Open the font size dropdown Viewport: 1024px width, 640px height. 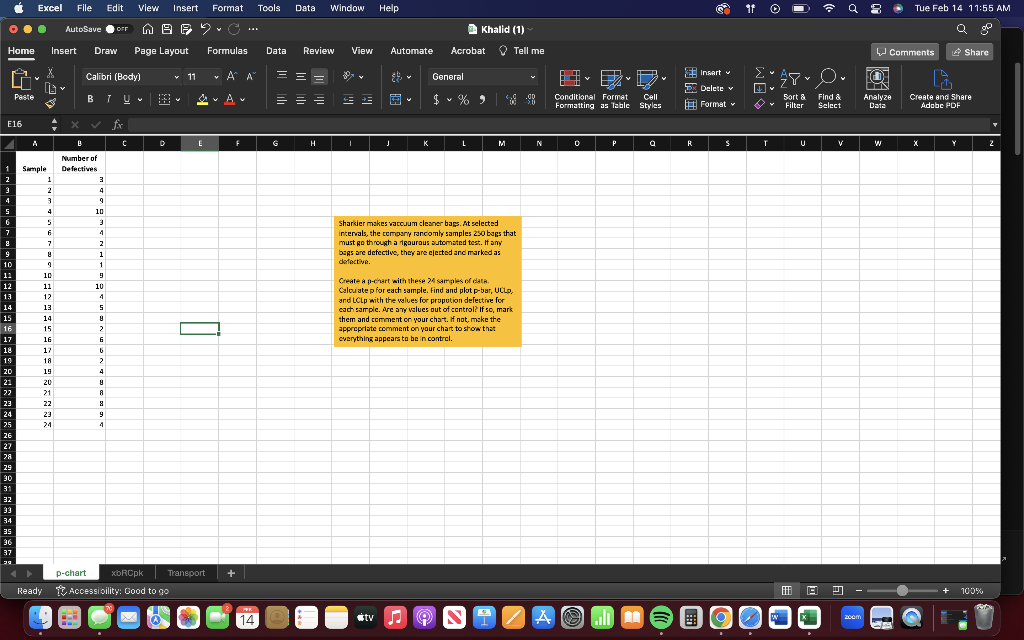(218, 76)
